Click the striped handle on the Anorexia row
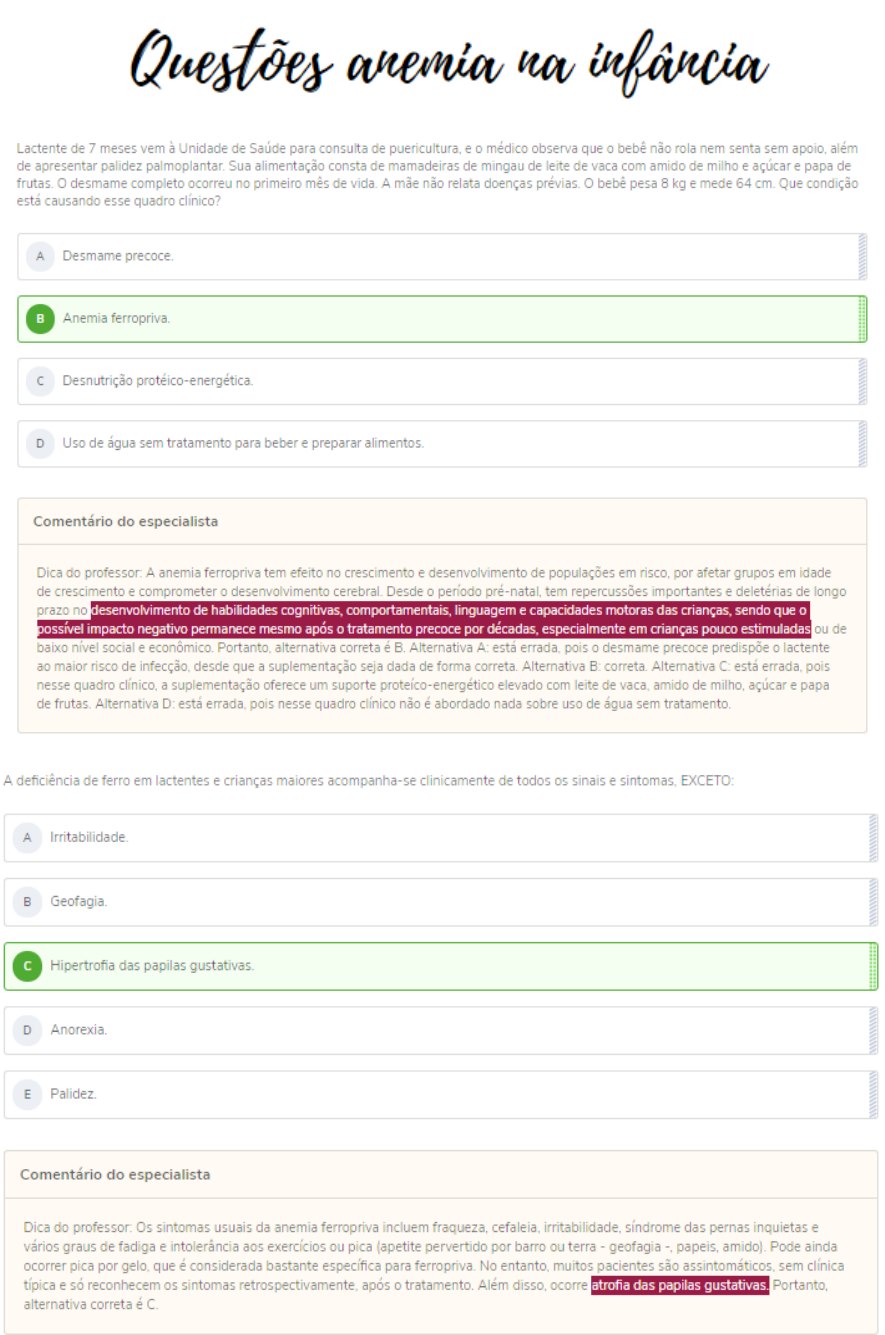The image size is (885, 1335). 873,1030
